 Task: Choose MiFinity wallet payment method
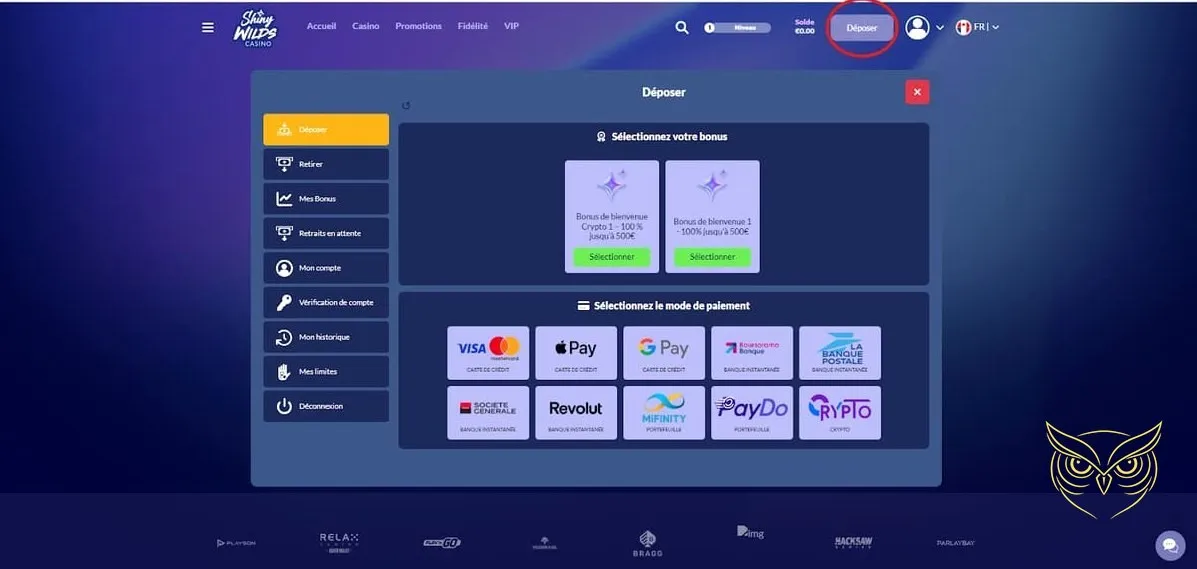(x=663, y=412)
